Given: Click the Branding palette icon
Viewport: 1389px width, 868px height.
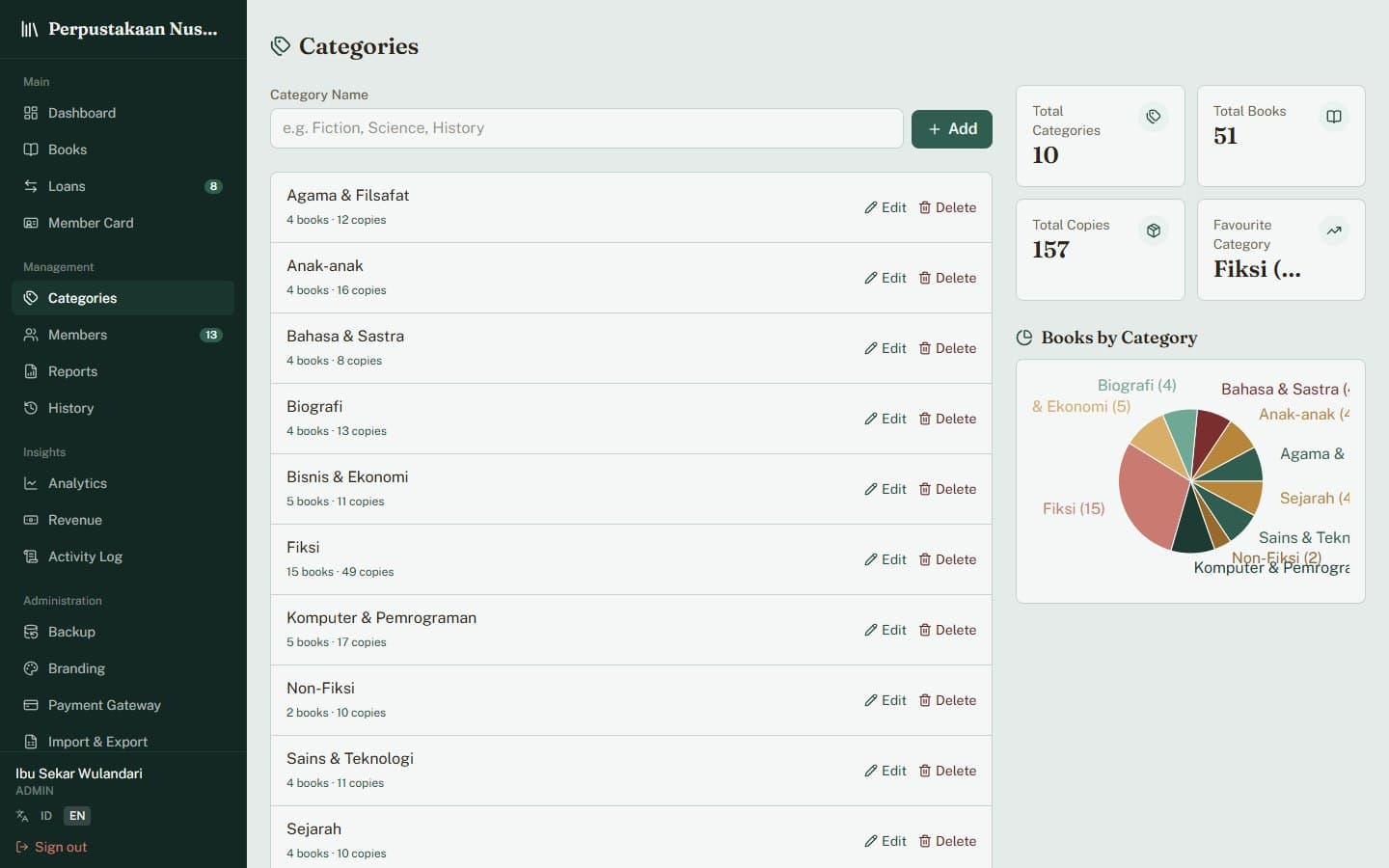Looking at the screenshot, I should pyautogui.click(x=31, y=668).
